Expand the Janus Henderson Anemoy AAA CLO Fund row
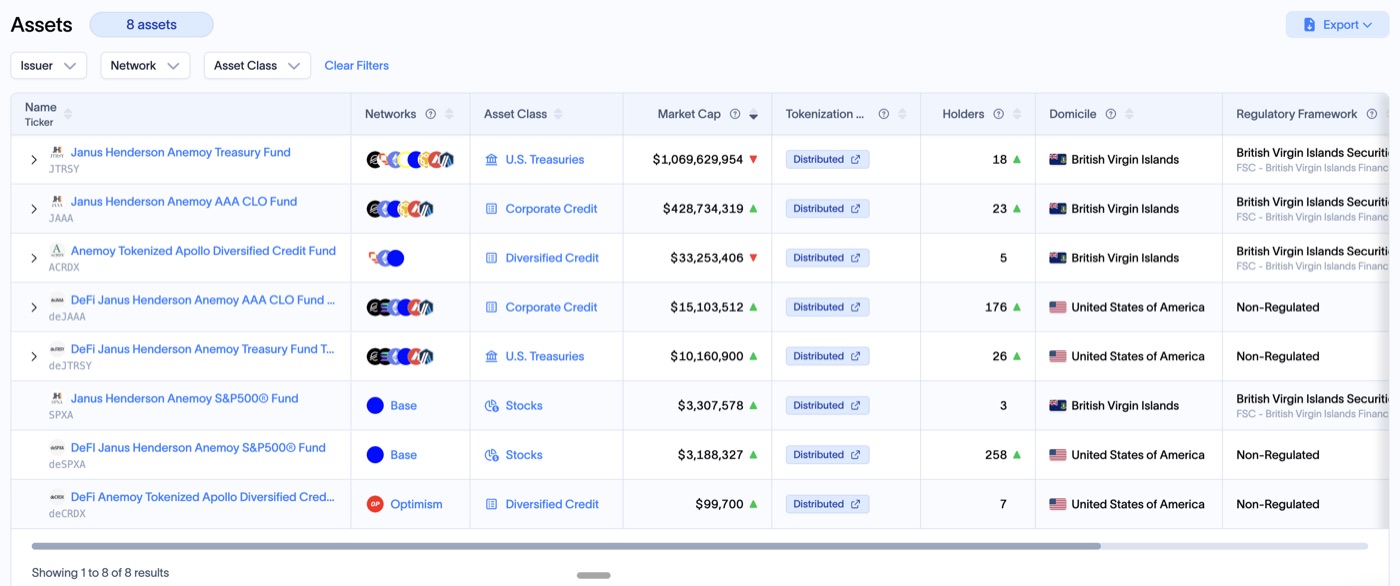This screenshot has height=586, width=1400. coord(34,209)
